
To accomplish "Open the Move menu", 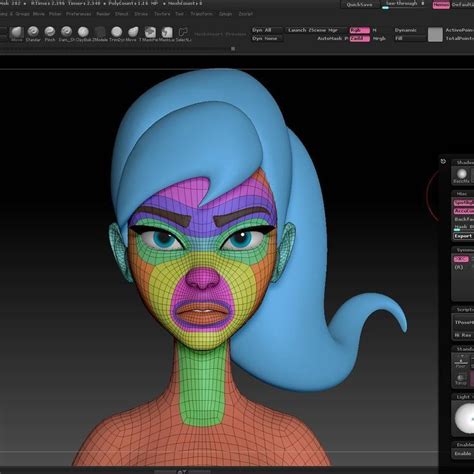I will (39, 14).
